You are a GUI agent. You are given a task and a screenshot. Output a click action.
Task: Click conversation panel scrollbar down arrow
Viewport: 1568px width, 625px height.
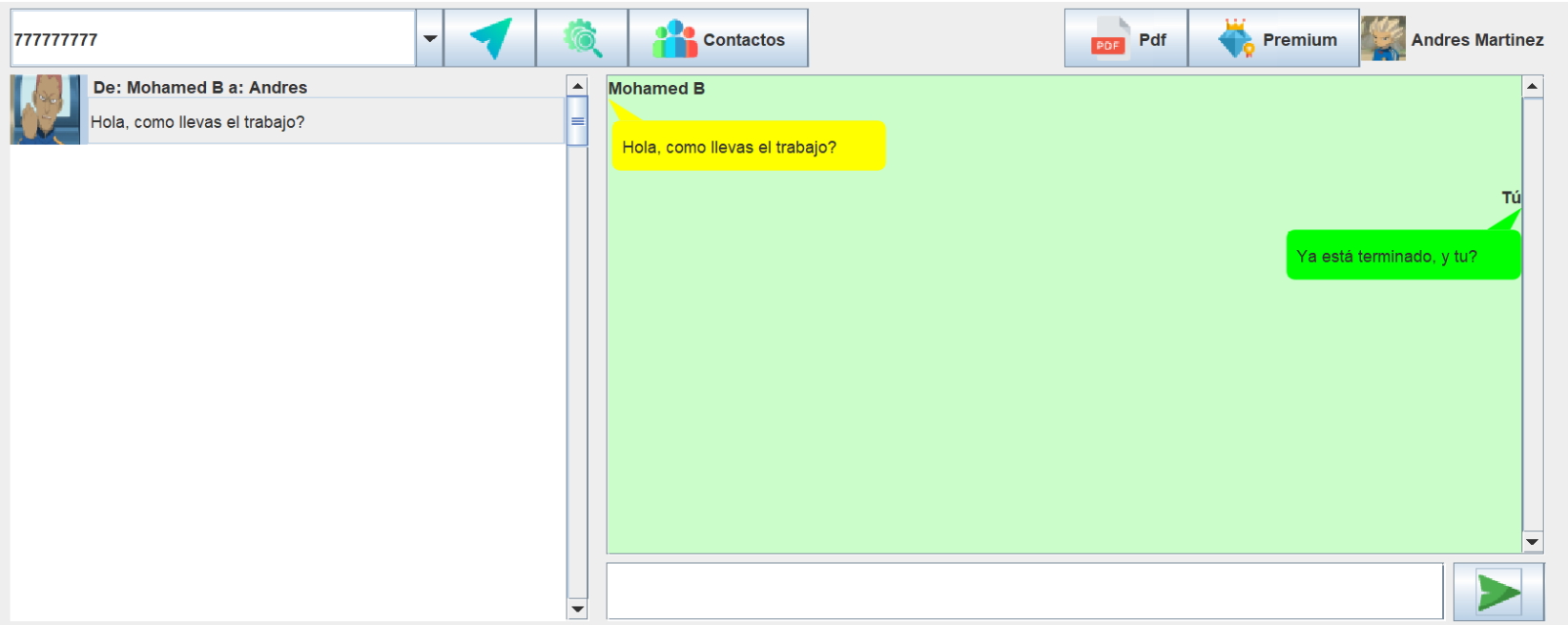coord(1533,542)
